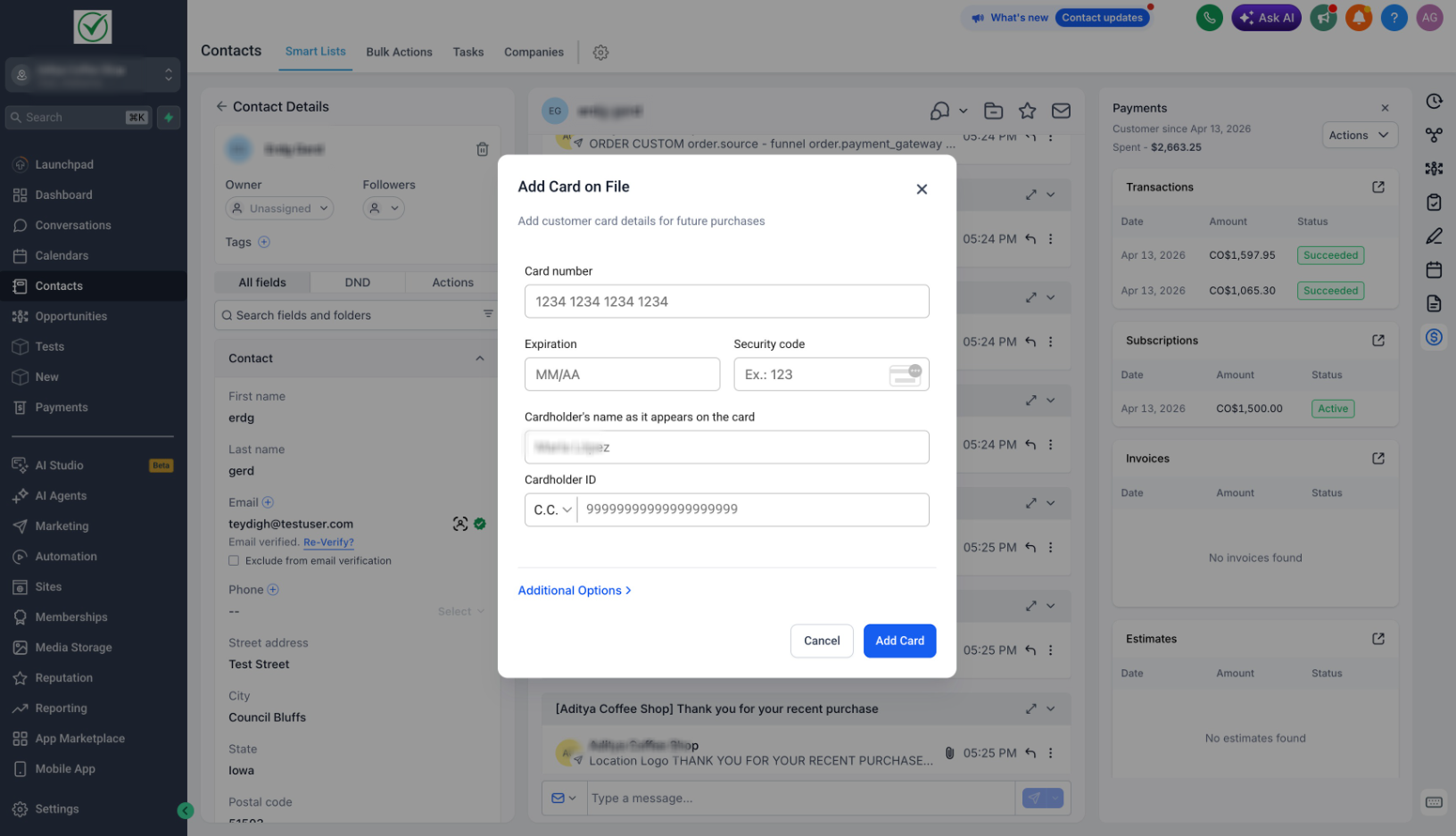Switch to Smart Lists tab
This screenshot has width=1456, height=836.
click(x=316, y=52)
